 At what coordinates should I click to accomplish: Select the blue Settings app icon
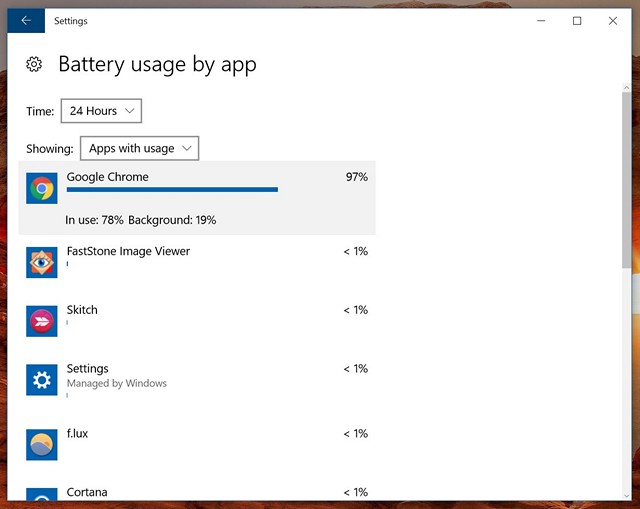point(42,380)
